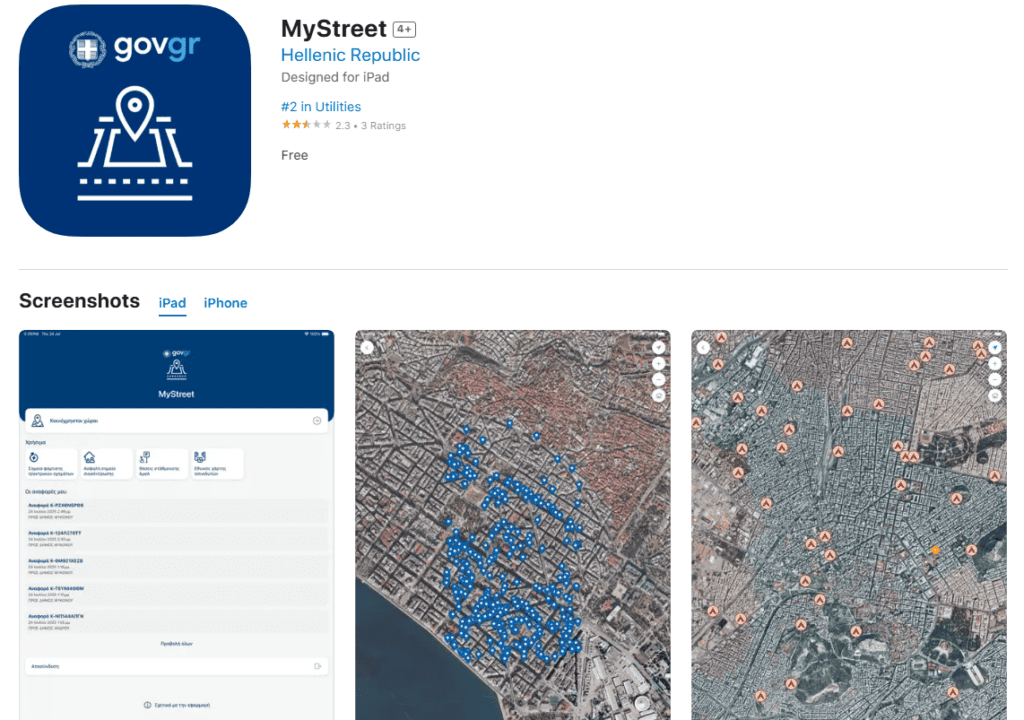Click the large MyStreet govgr app icon
1024x720 pixels.
coord(135,121)
